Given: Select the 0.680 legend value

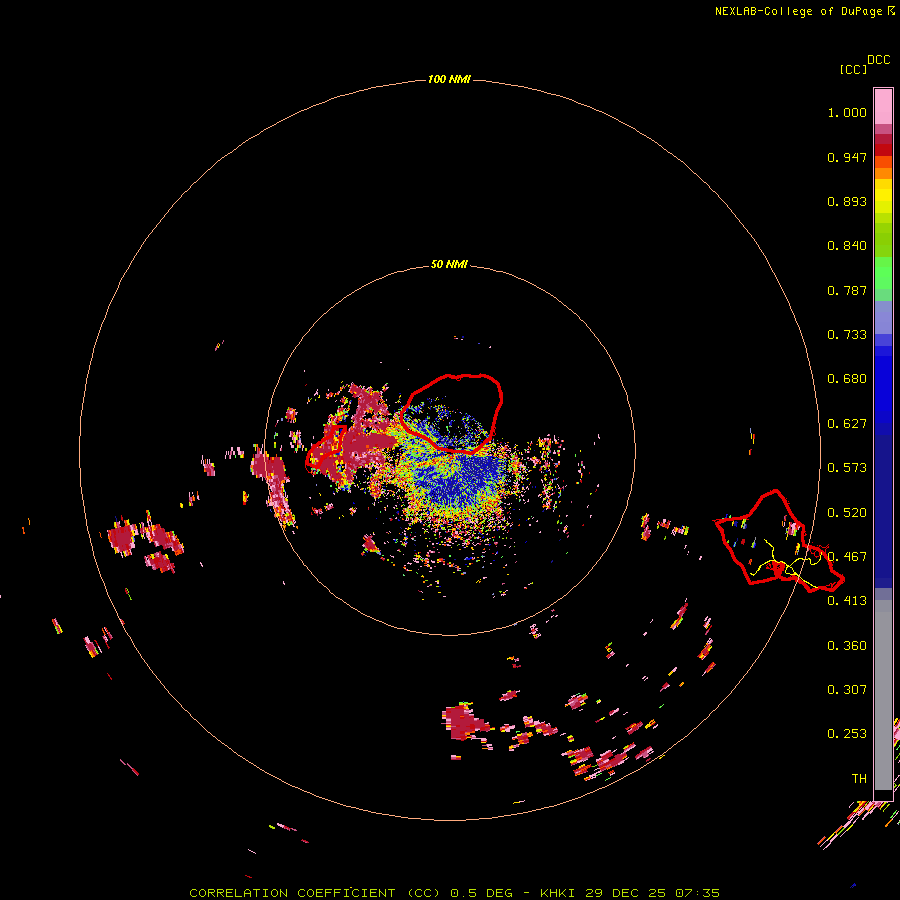Looking at the screenshot, I should click(x=847, y=379).
